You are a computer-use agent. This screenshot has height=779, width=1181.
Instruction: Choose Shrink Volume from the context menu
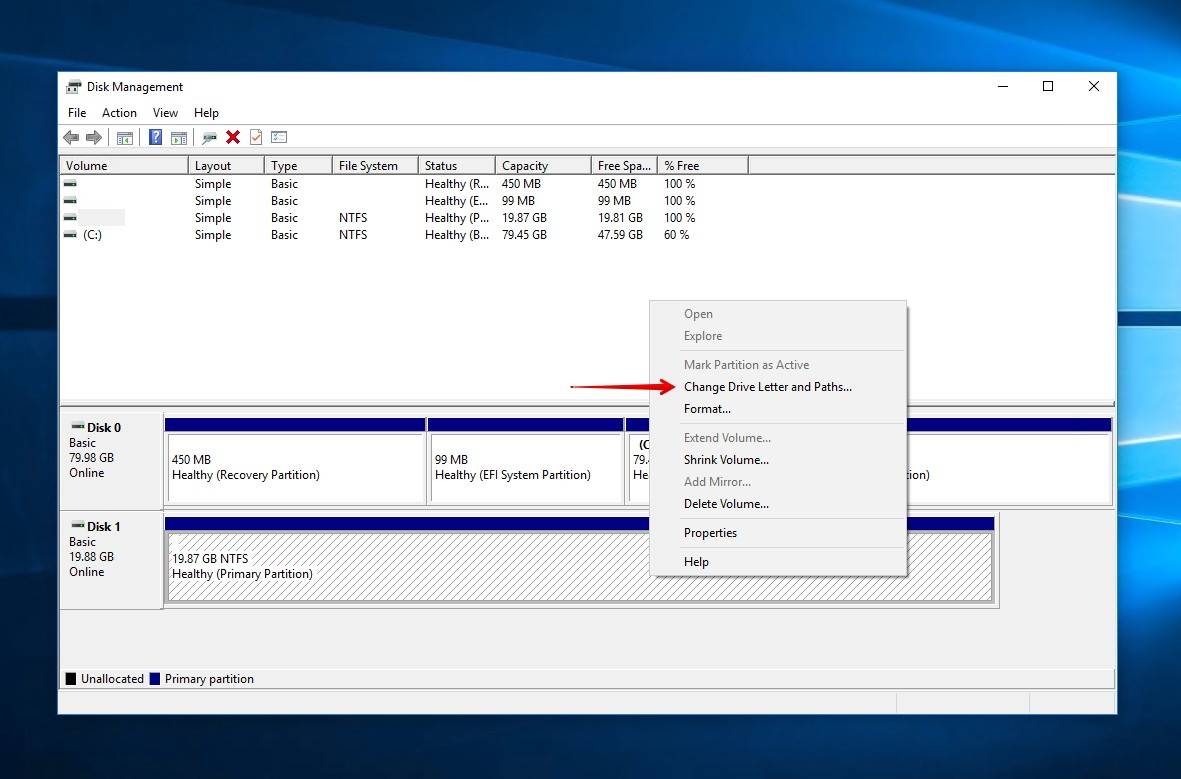727,460
